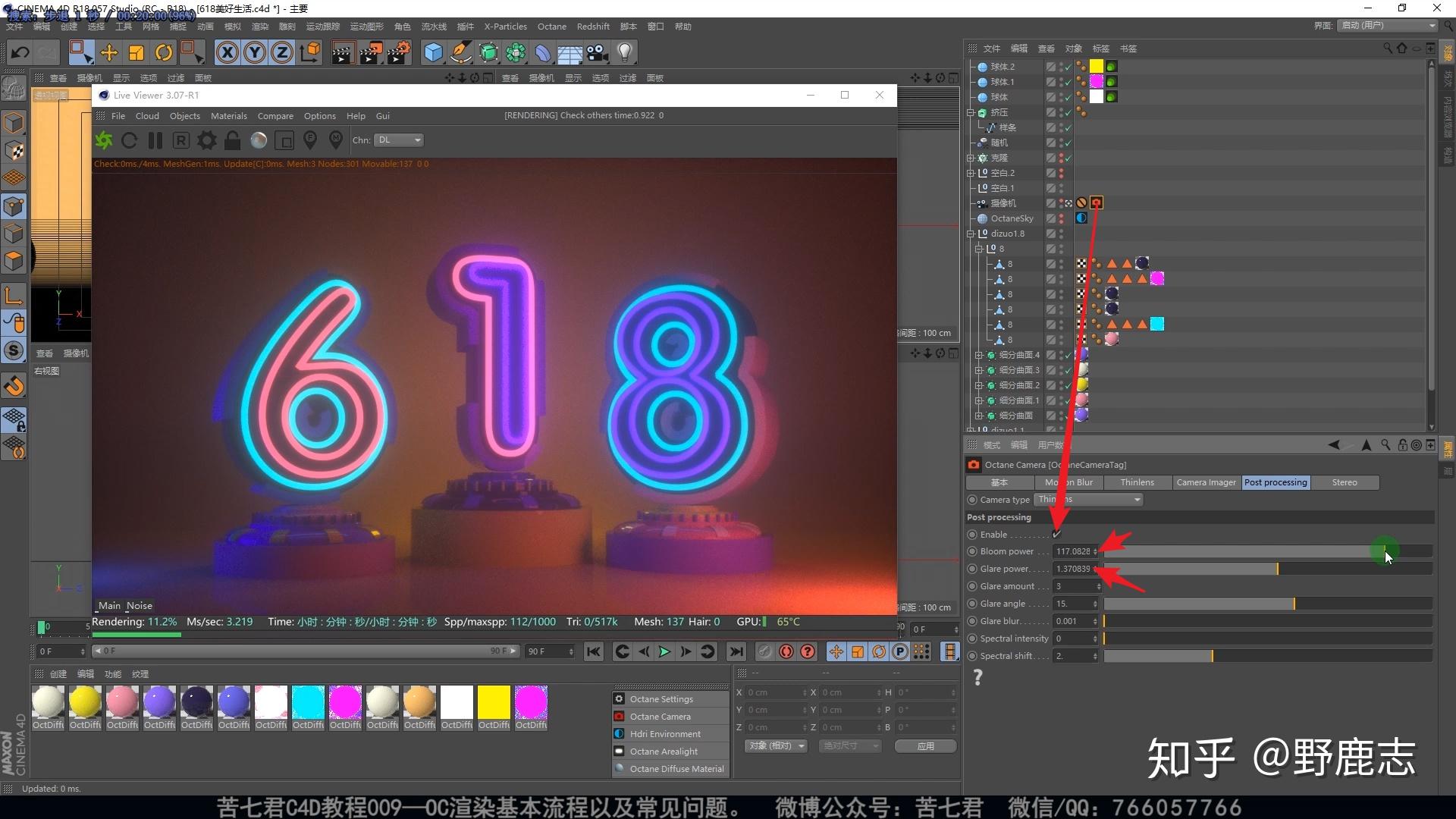Disable the Enable checkbox under Post processing

(x=1056, y=534)
